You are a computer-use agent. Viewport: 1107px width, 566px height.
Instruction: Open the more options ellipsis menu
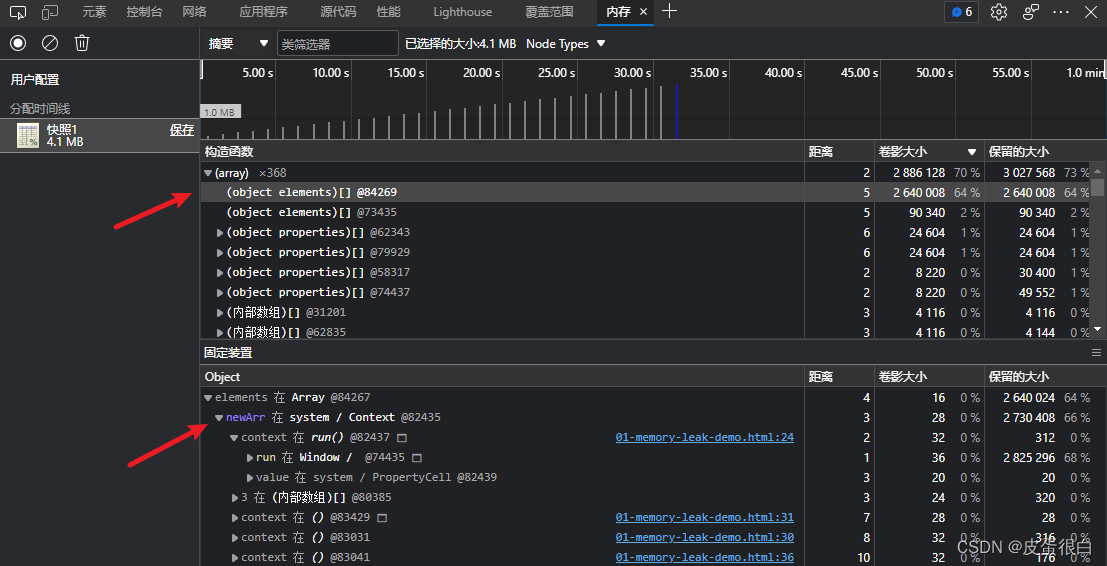point(1061,12)
